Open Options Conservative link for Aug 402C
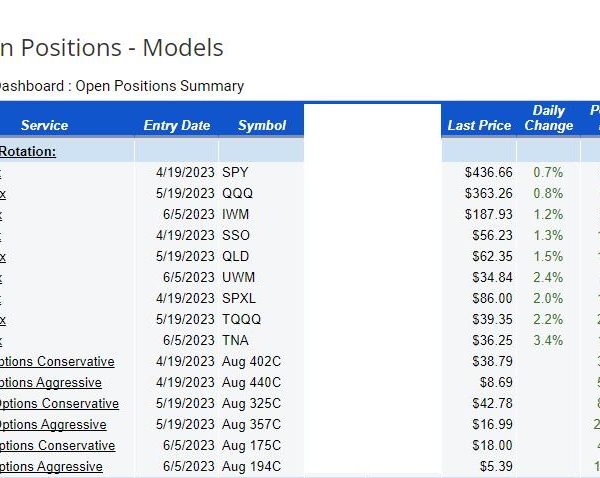Image resolution: width=600 pixels, height=478 pixels. 57,362
